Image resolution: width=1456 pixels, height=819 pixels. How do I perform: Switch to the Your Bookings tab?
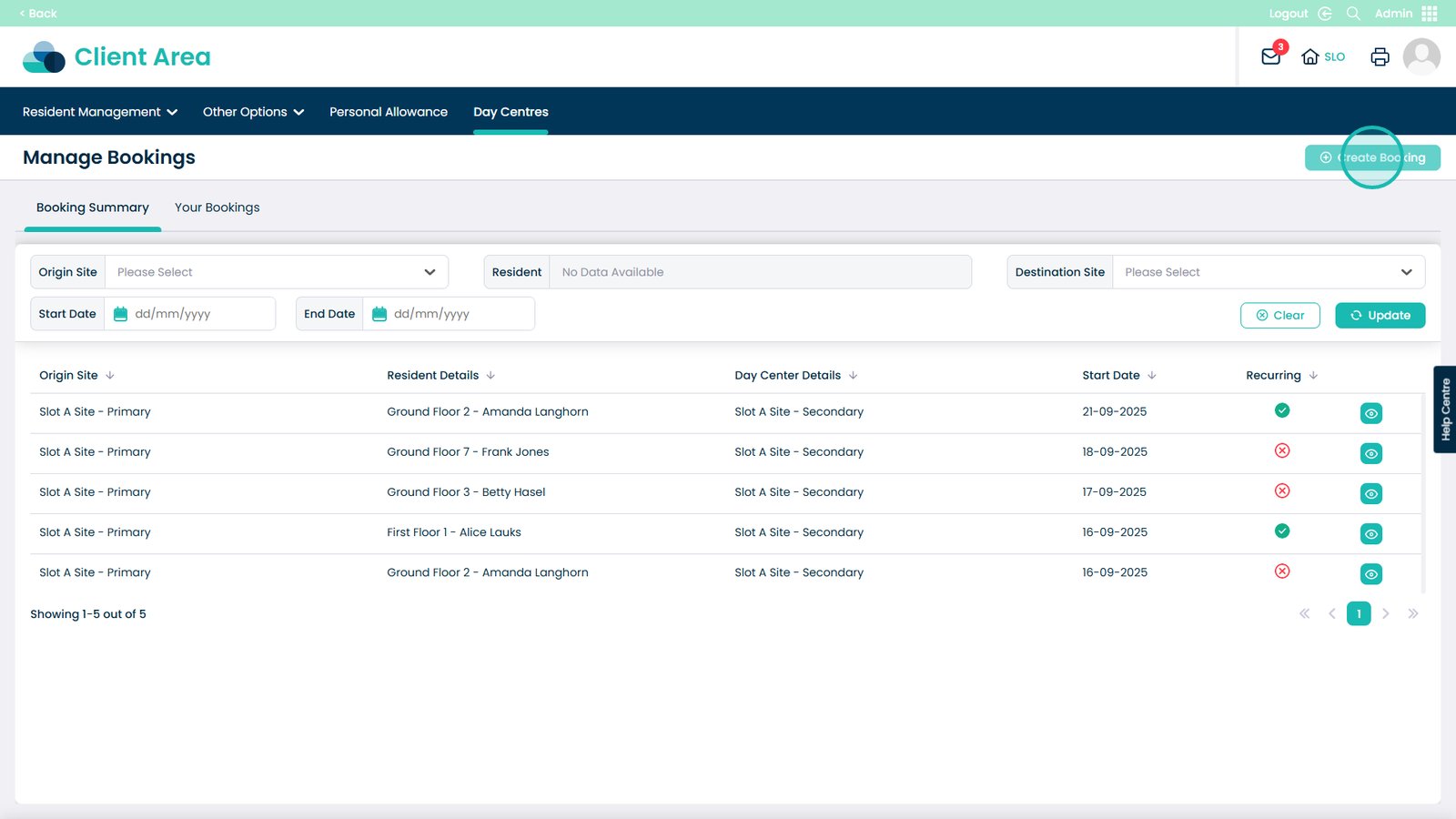pos(217,207)
